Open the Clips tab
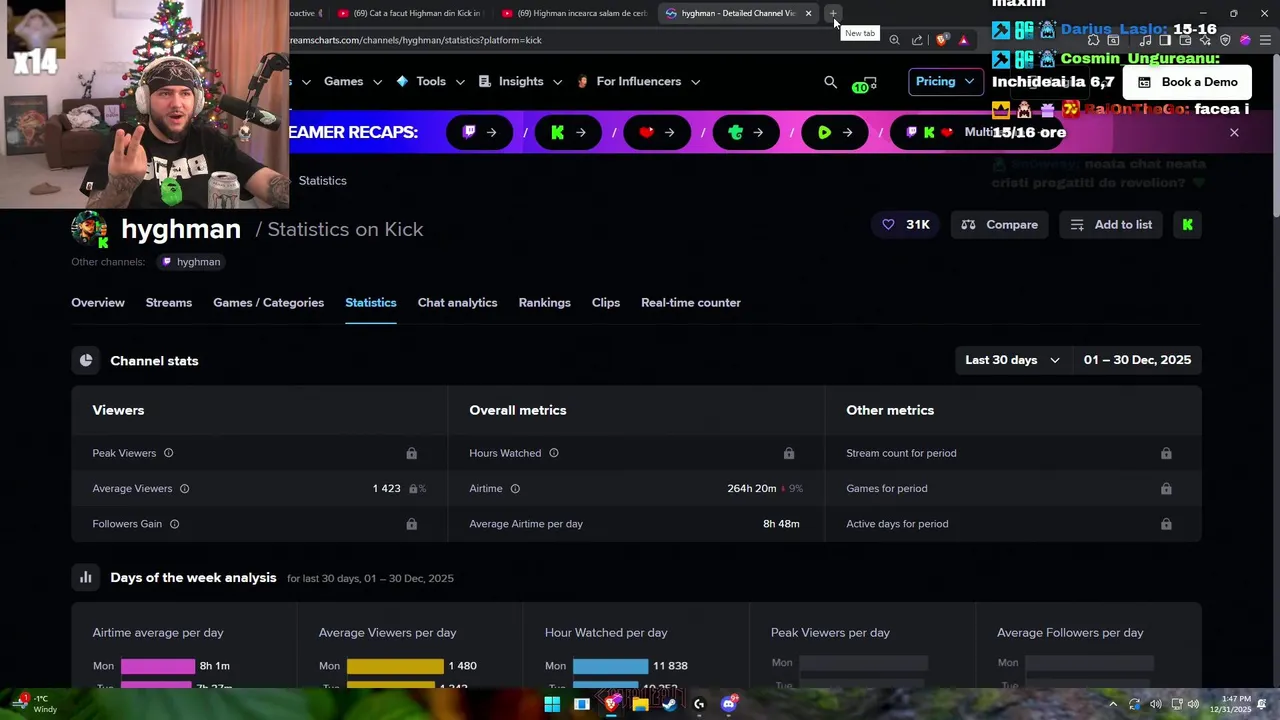 pos(606,303)
